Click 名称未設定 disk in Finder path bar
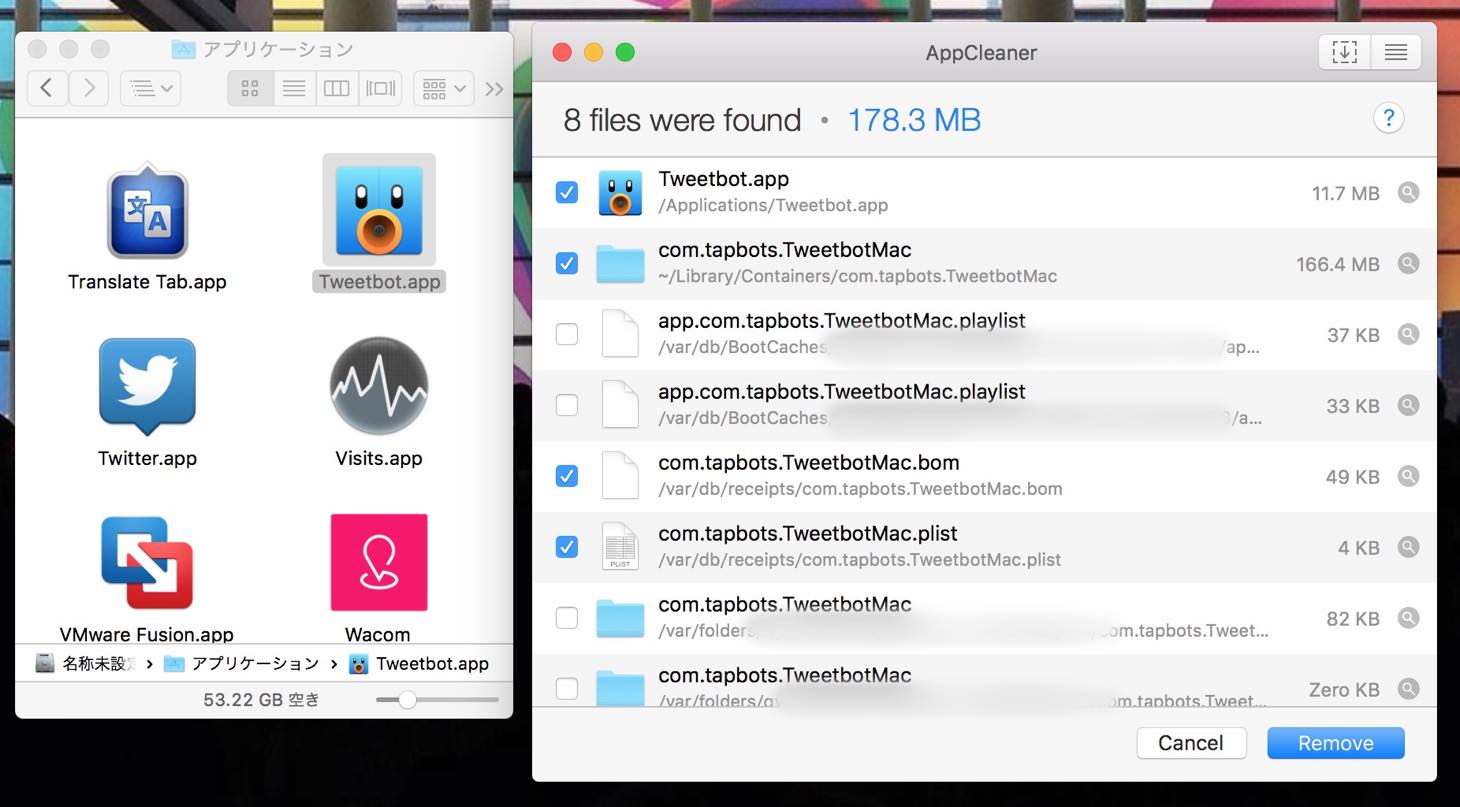This screenshot has height=807, width=1460. (x=85, y=664)
